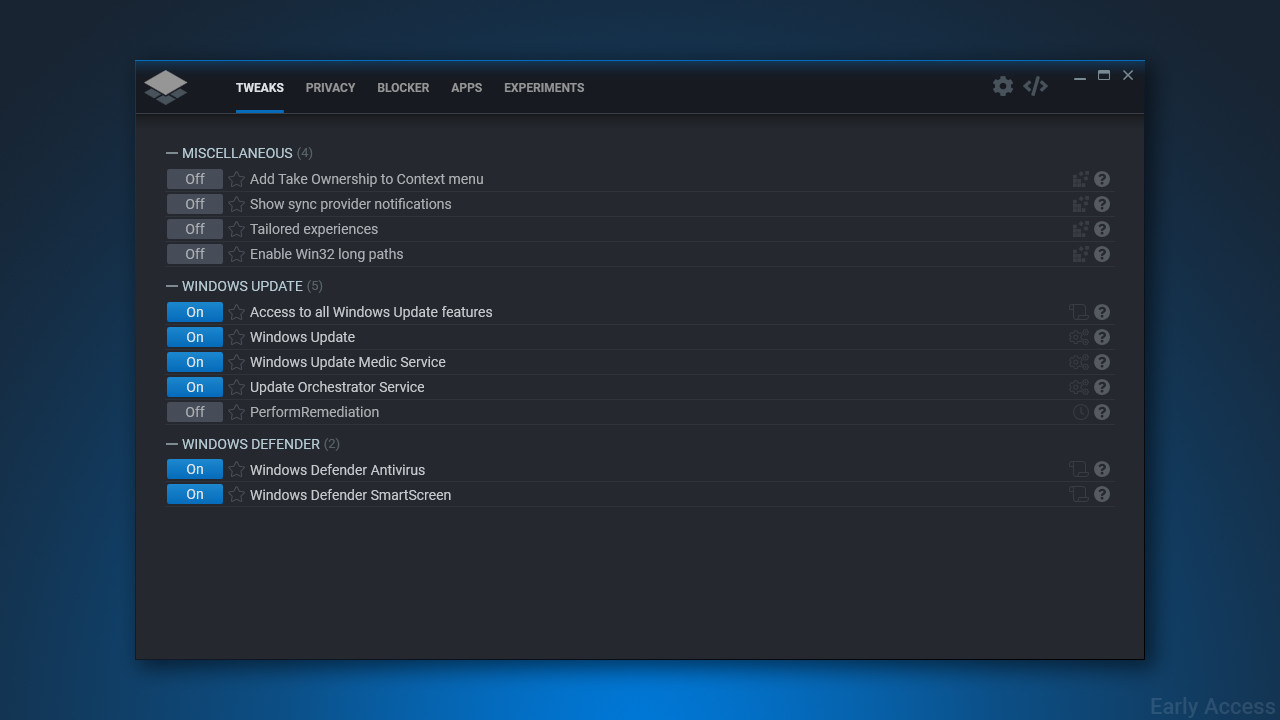1280x720 pixels.
Task: Click the help icon for Windows Defender Antivirus
Action: [1102, 469]
